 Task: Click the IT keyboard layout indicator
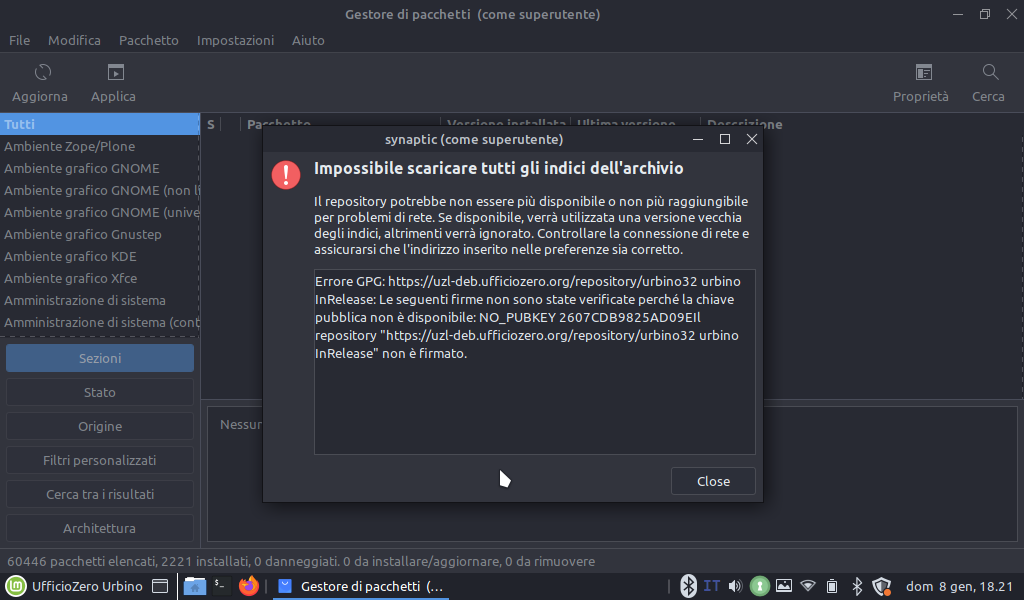coord(712,586)
